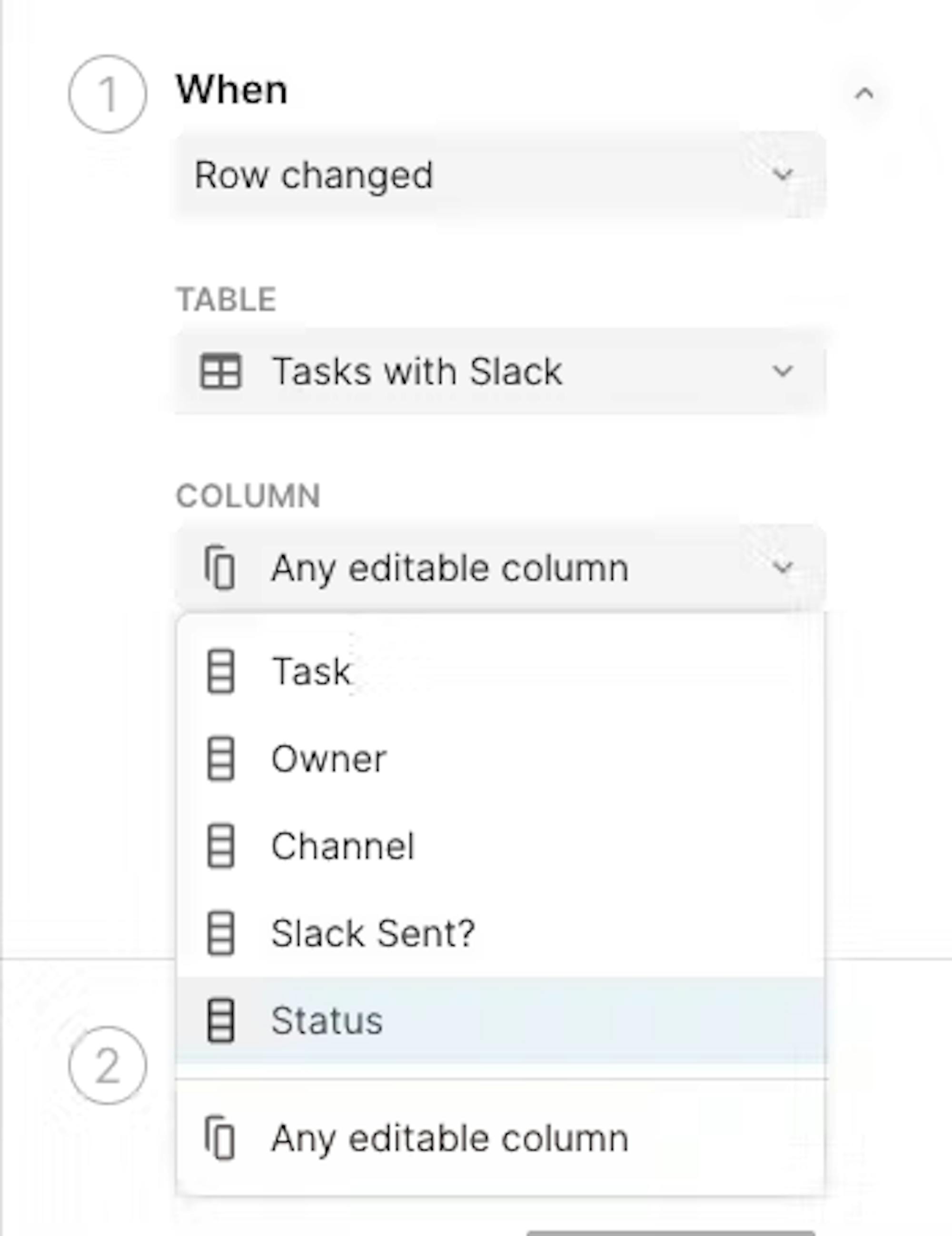Choose Task from the column list
The width and height of the screenshot is (952, 1236).
(x=500, y=672)
